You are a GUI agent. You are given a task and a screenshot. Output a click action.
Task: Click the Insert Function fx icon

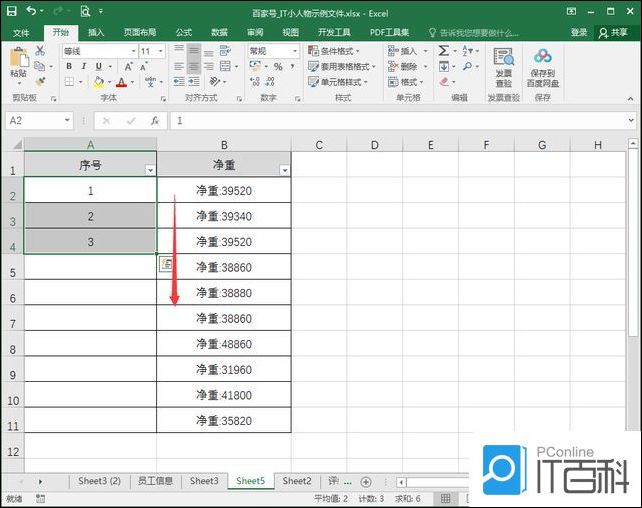click(154, 120)
